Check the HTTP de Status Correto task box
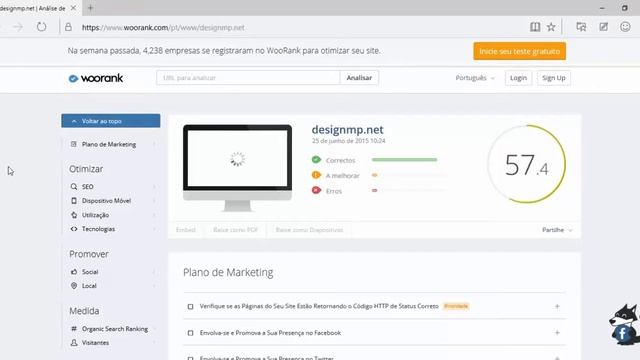This screenshot has height=360, width=640. tap(190, 306)
